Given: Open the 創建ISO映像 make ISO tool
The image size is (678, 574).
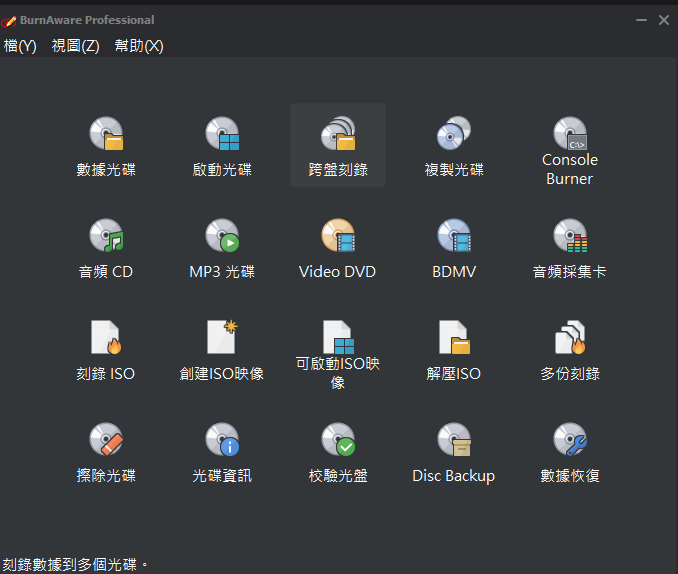Looking at the screenshot, I should (222, 350).
